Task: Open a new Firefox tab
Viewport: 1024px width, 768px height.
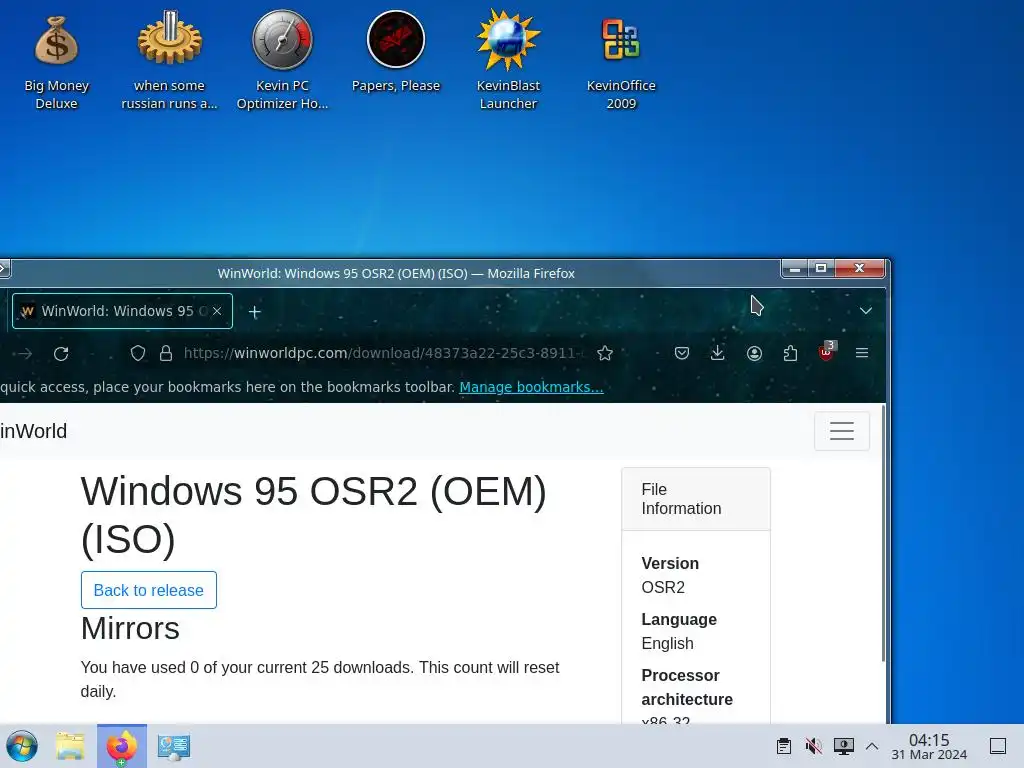Action: click(255, 312)
